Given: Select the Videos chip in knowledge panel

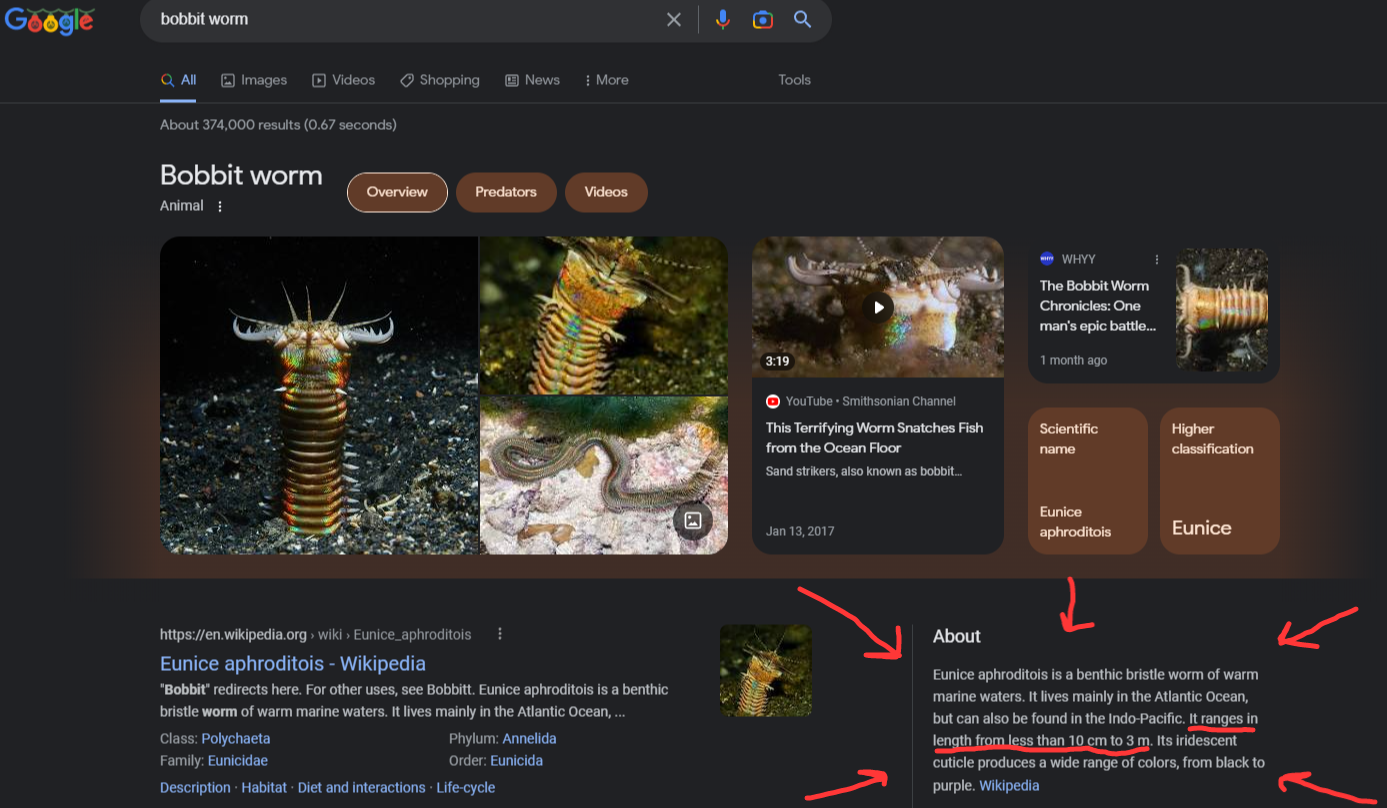Looking at the screenshot, I should (606, 192).
